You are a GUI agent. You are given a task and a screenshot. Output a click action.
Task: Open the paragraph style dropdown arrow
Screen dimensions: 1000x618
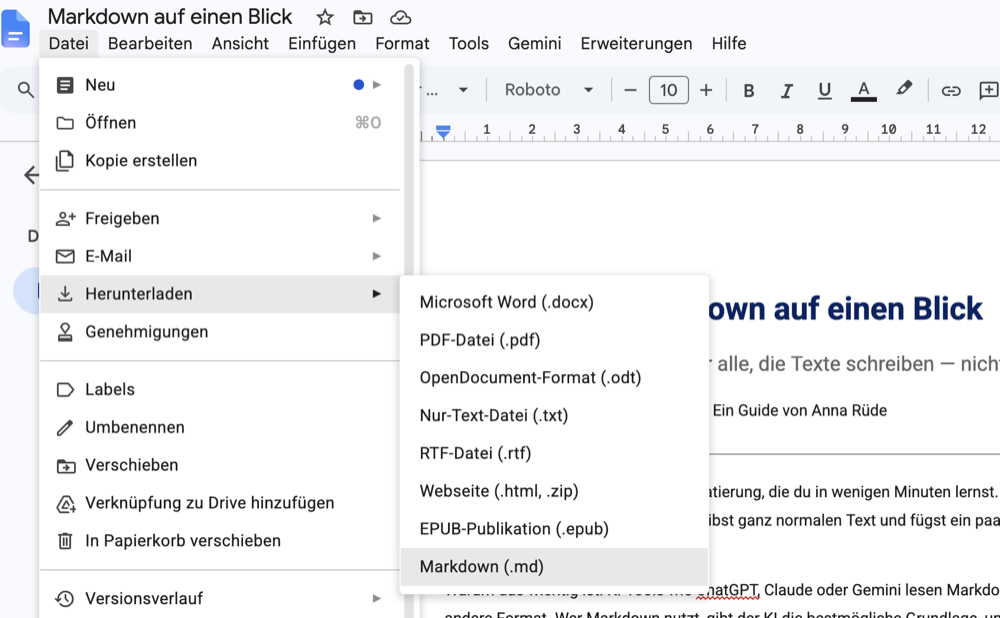tap(464, 90)
